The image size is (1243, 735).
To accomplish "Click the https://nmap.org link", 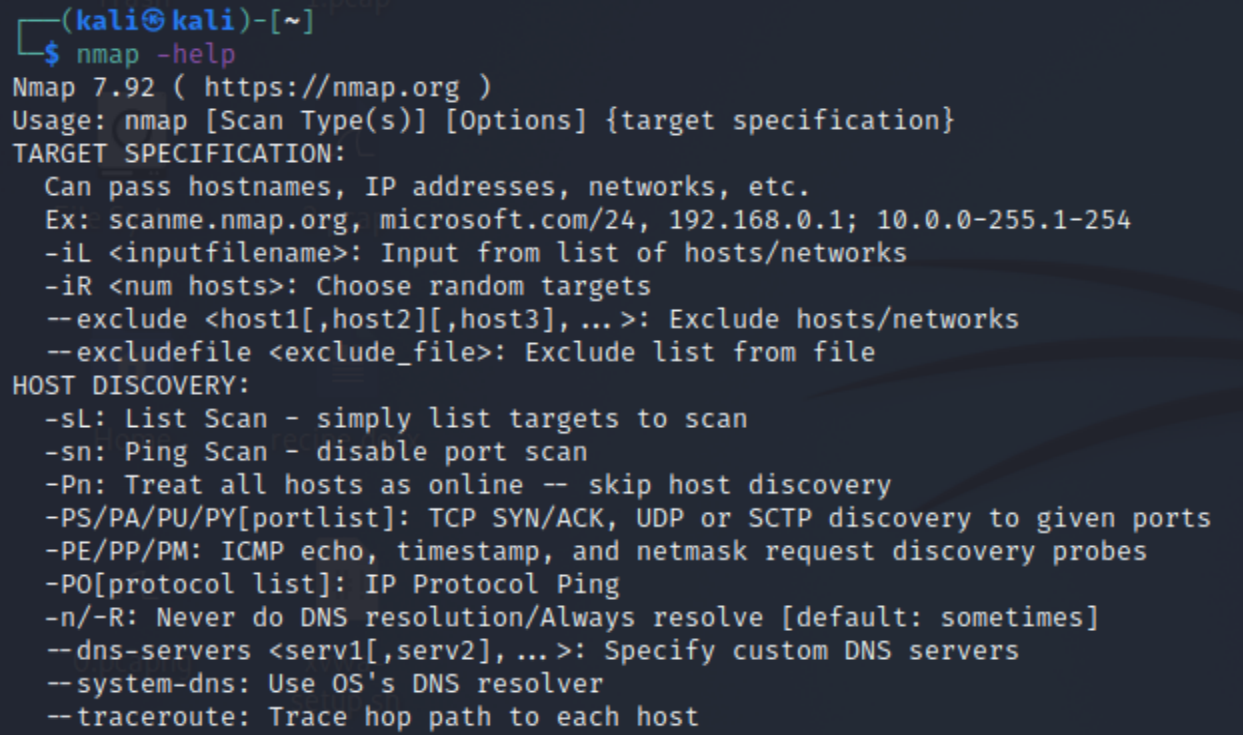I will tap(332, 88).
